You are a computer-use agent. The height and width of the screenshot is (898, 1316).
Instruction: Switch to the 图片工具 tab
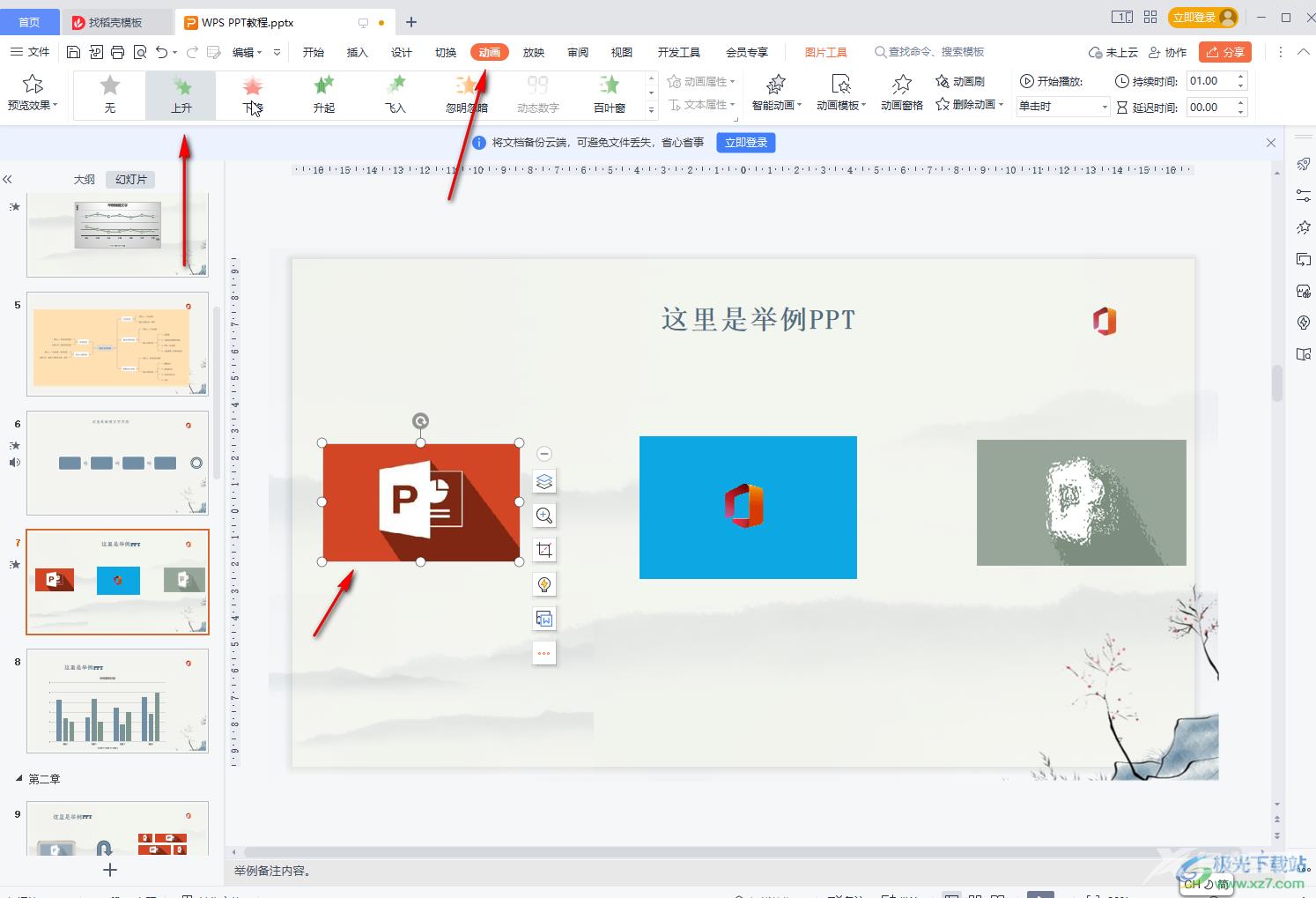[x=825, y=52]
